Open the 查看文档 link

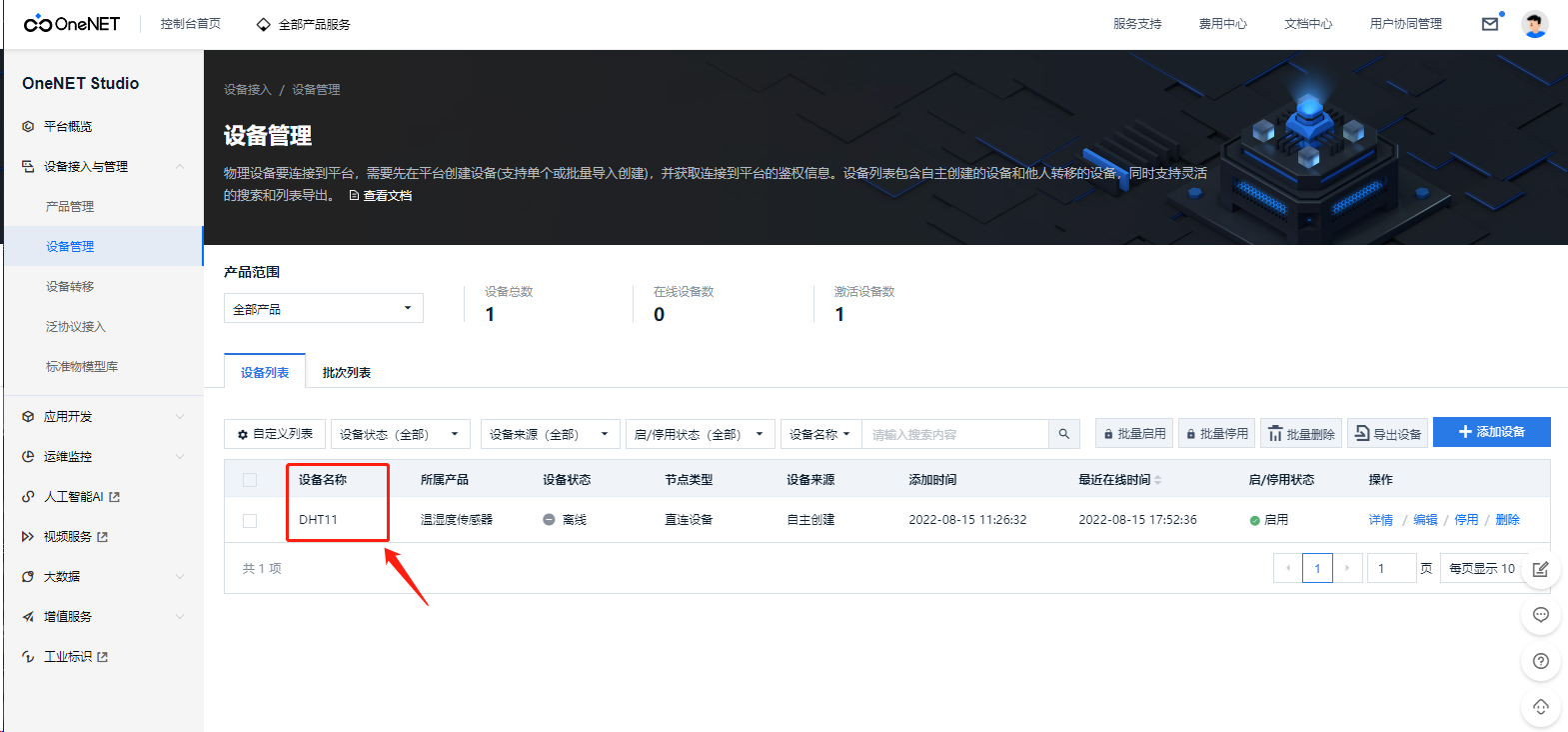pos(381,196)
